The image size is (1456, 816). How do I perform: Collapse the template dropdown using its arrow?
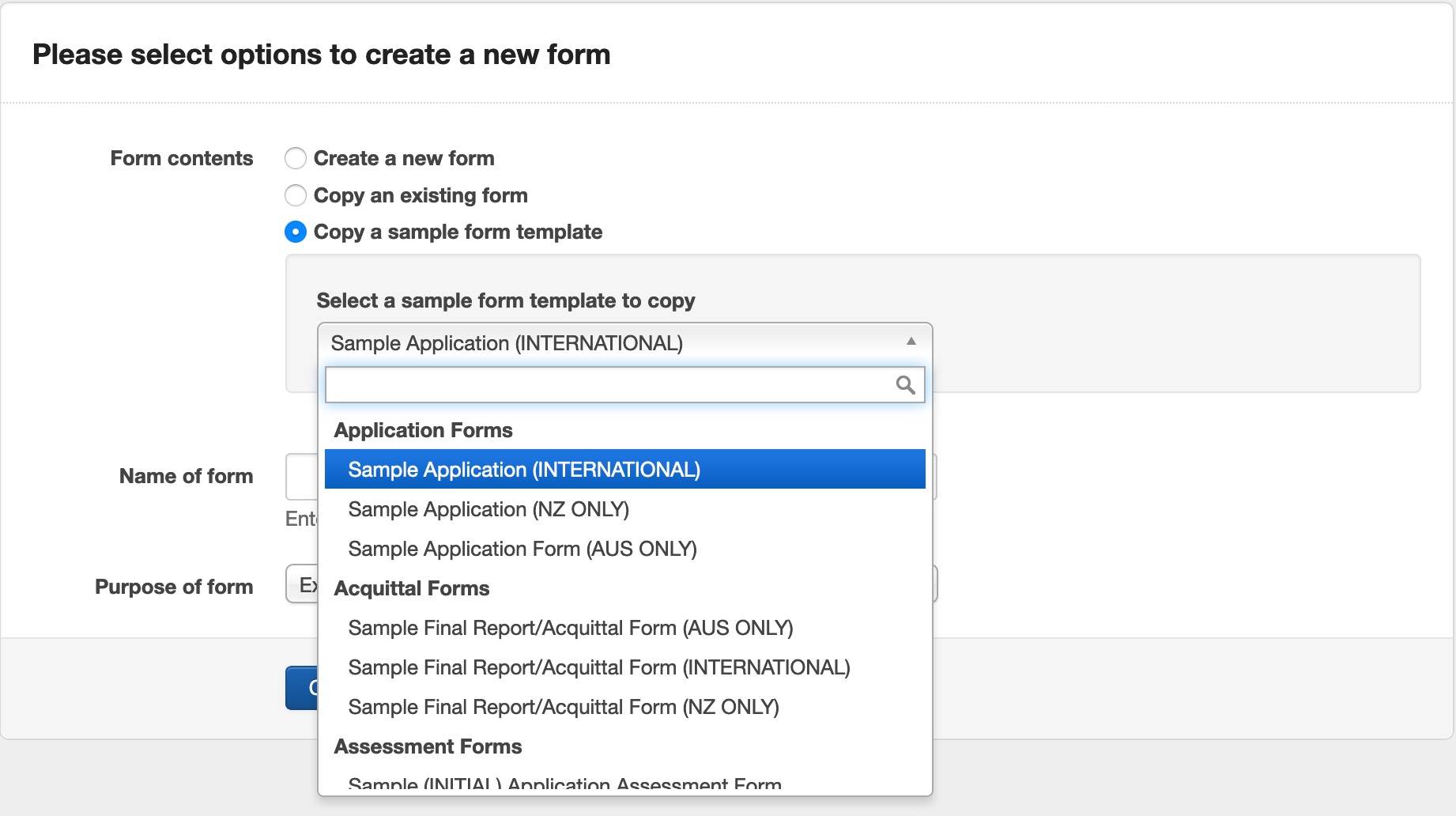tap(911, 342)
